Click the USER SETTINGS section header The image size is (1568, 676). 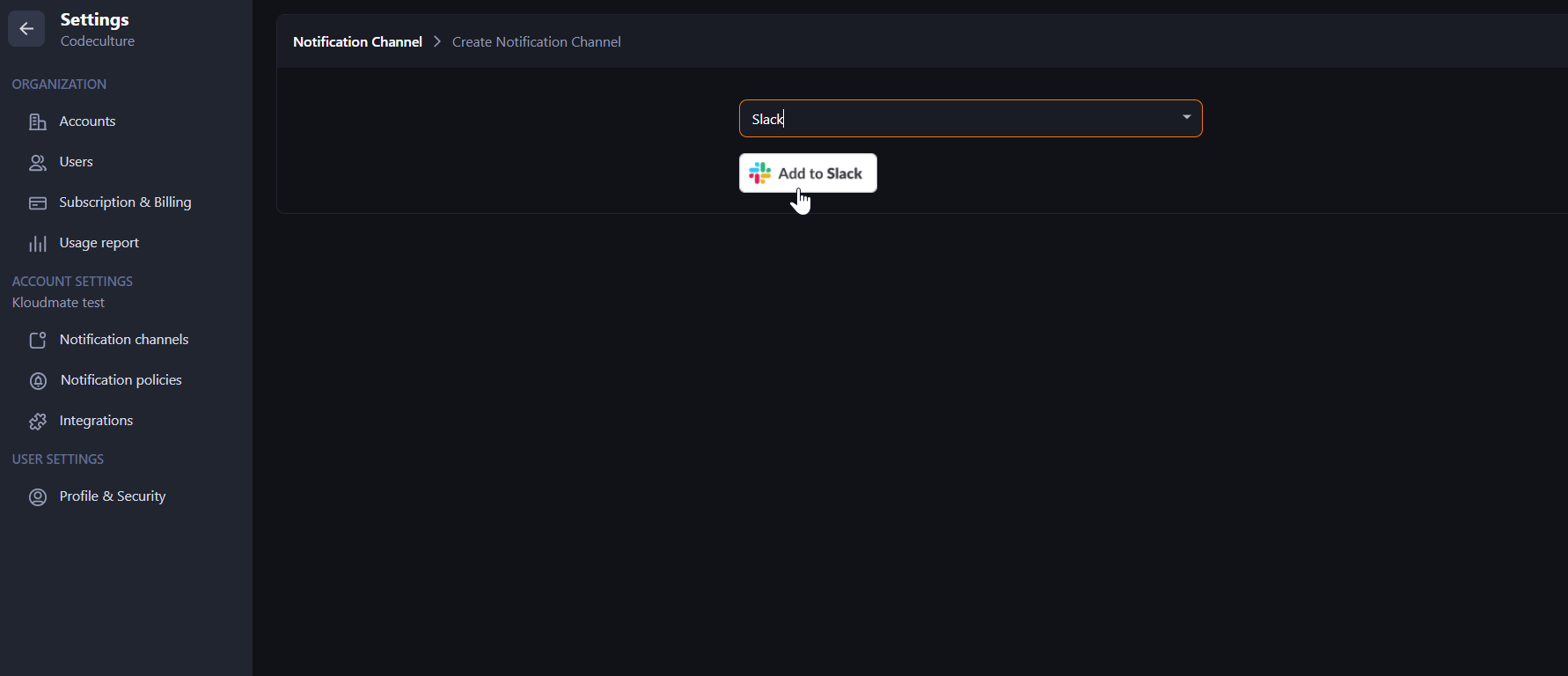coord(57,459)
